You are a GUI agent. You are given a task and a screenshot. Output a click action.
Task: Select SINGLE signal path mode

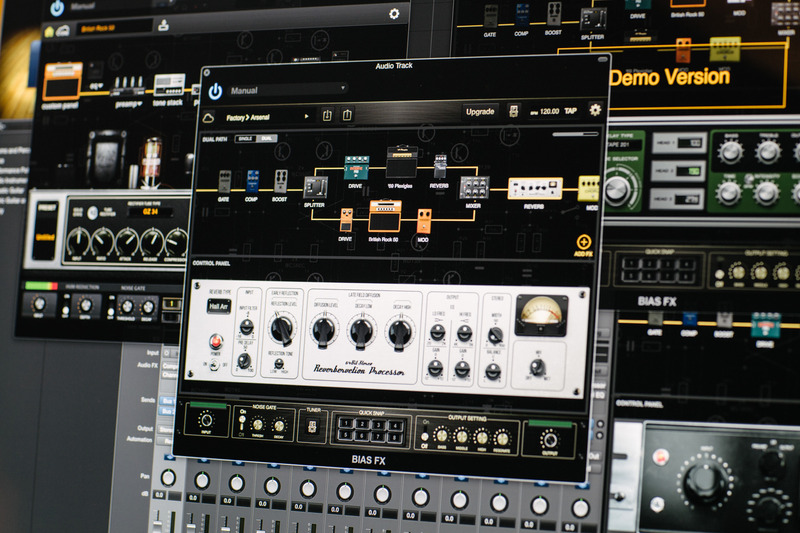click(x=245, y=139)
